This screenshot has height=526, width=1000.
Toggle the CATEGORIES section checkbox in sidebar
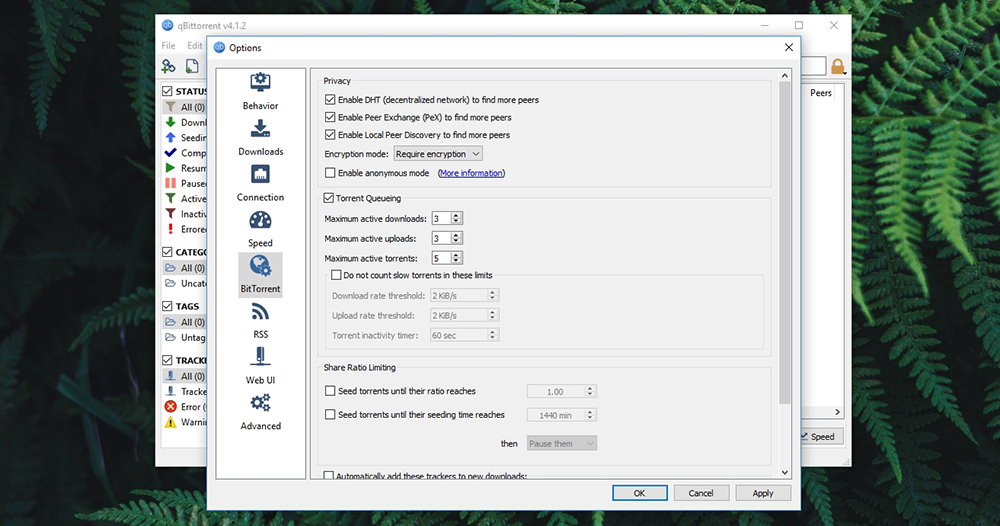click(x=167, y=252)
